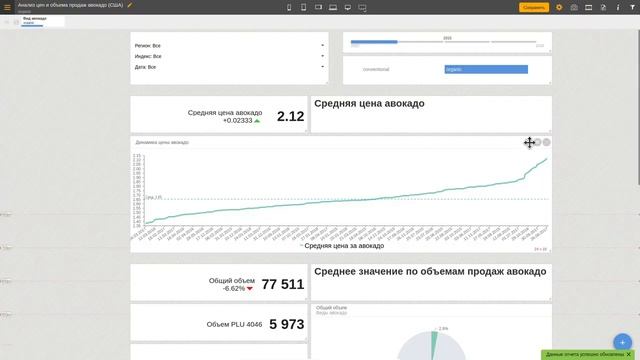Take a snapshot with the camera icon
640x360 pixels.
click(574, 7)
